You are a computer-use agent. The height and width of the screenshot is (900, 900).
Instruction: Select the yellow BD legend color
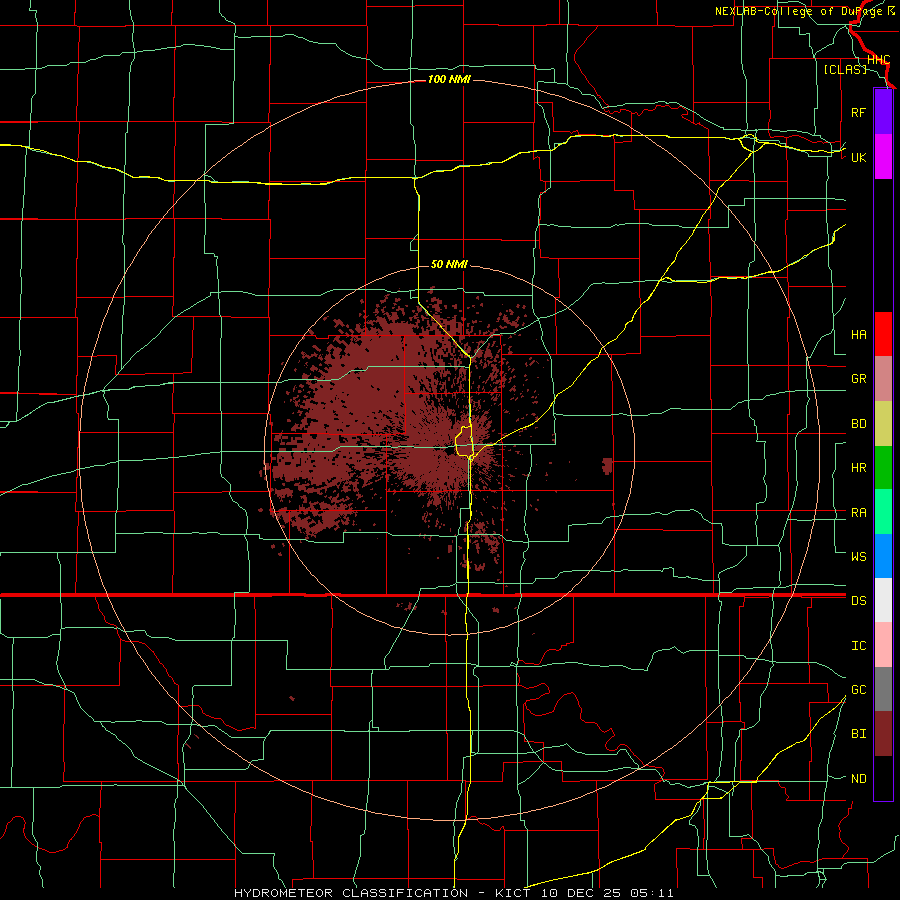click(x=883, y=423)
